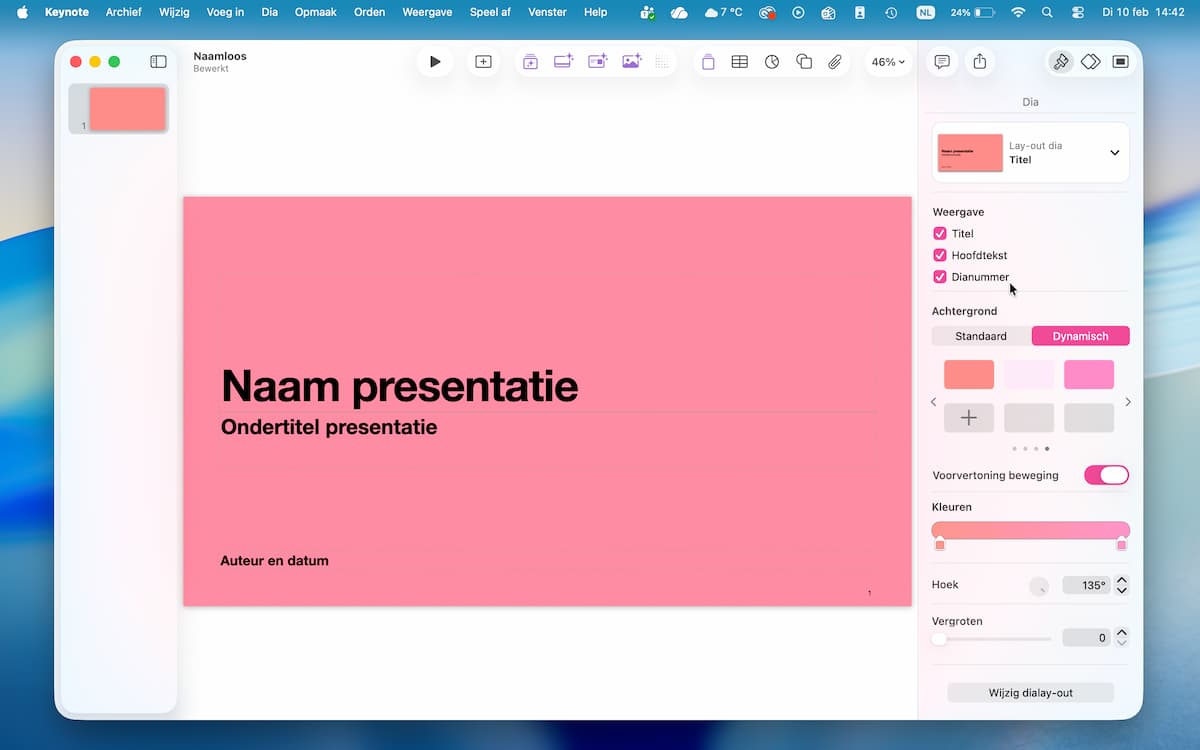1200x750 pixels.
Task: Open the zoom level 46% dropdown
Action: click(x=887, y=62)
